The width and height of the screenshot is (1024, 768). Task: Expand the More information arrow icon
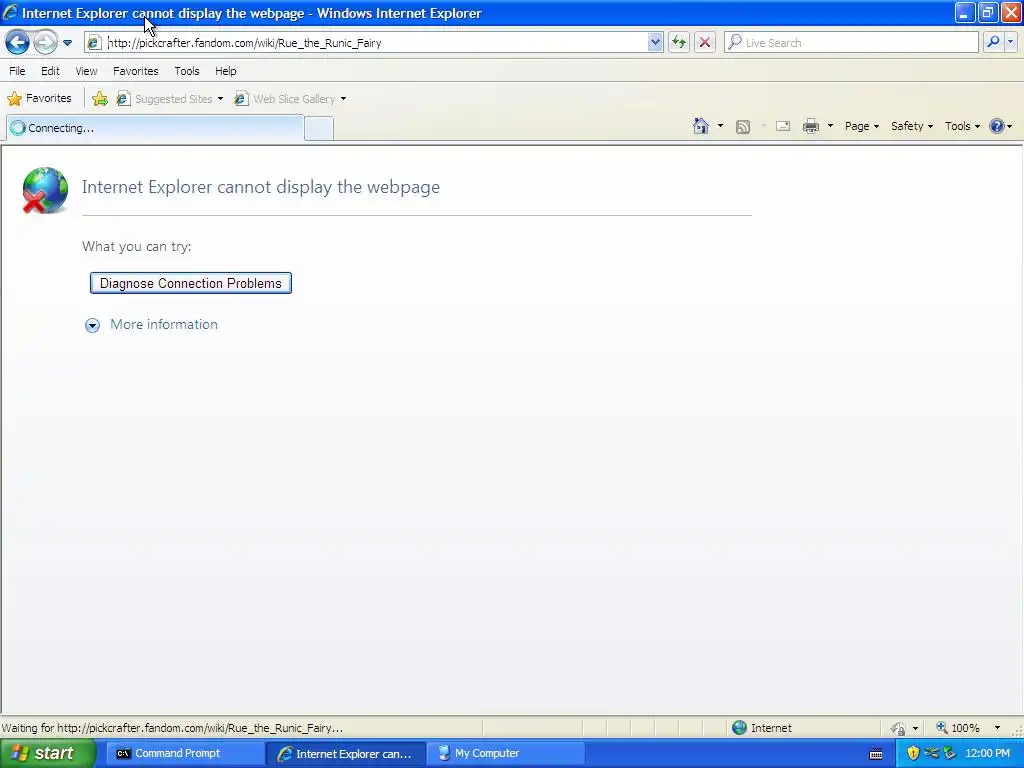click(92, 325)
